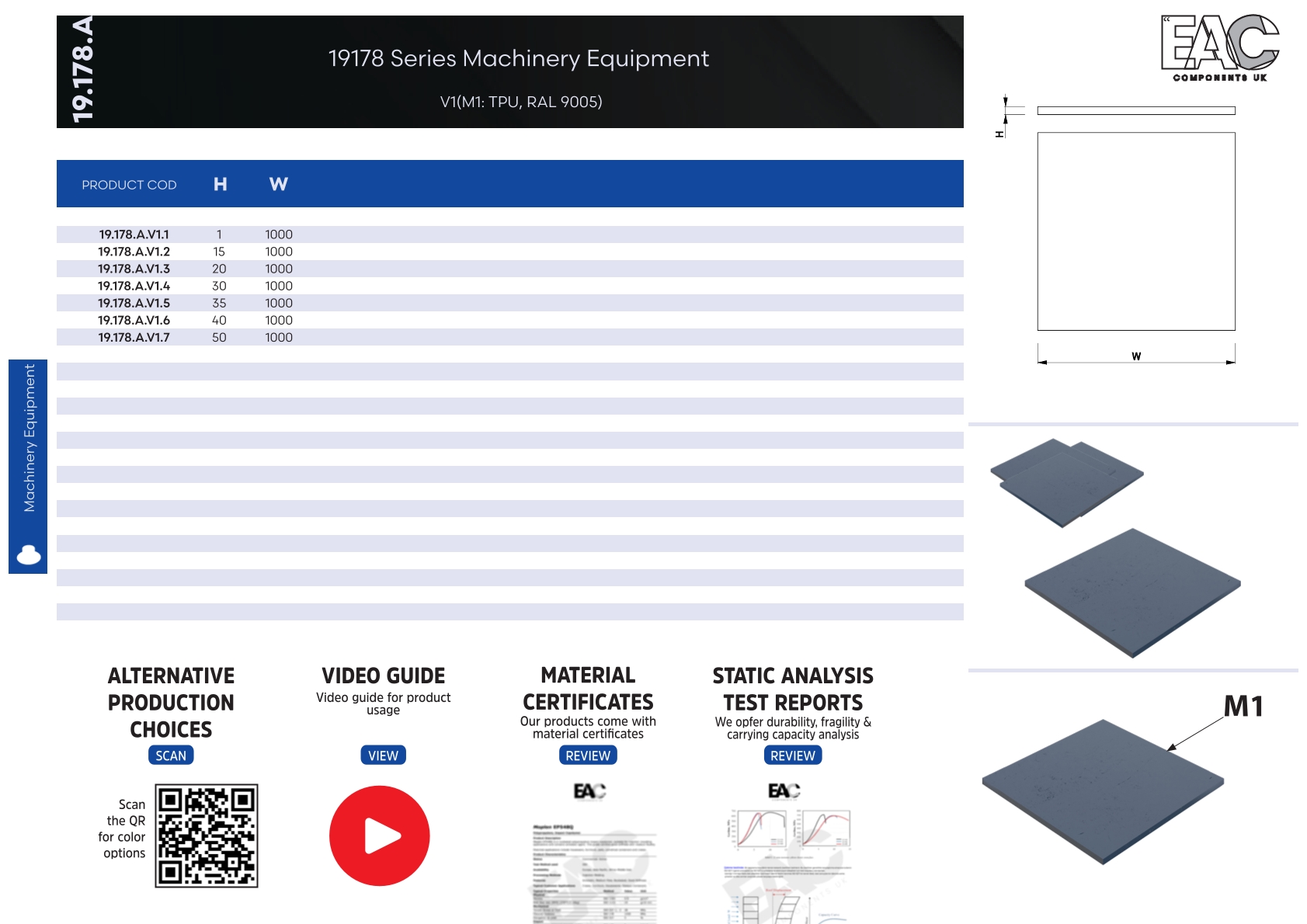The height and width of the screenshot is (924, 1307).
Task: Click the STATIC ANALYSIS TEST REPORTS heading
Action: (793, 689)
